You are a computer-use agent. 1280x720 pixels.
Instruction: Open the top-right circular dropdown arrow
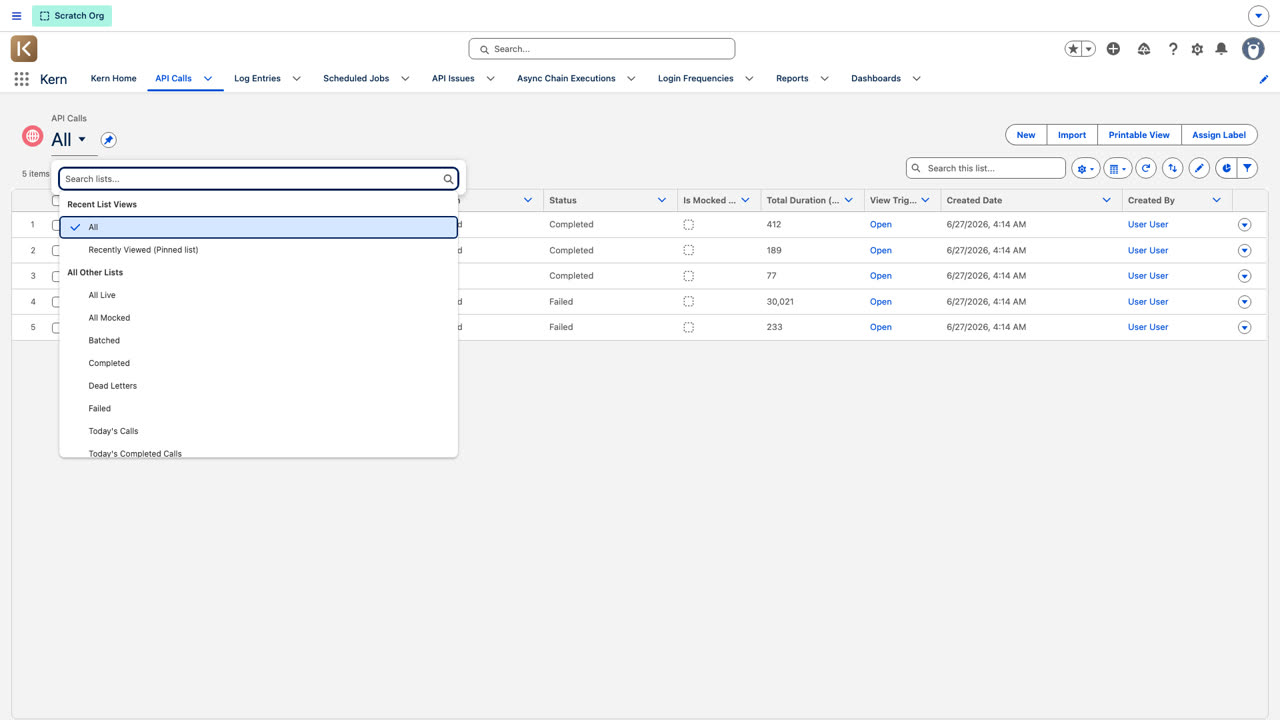(1258, 16)
